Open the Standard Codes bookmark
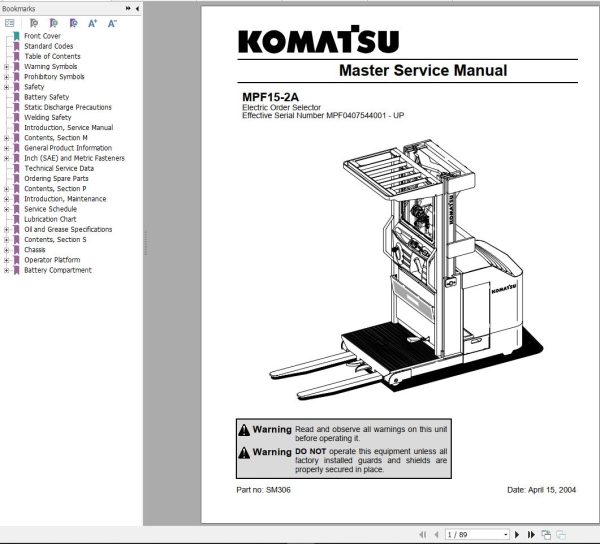This screenshot has height=544, width=600. 49,46
